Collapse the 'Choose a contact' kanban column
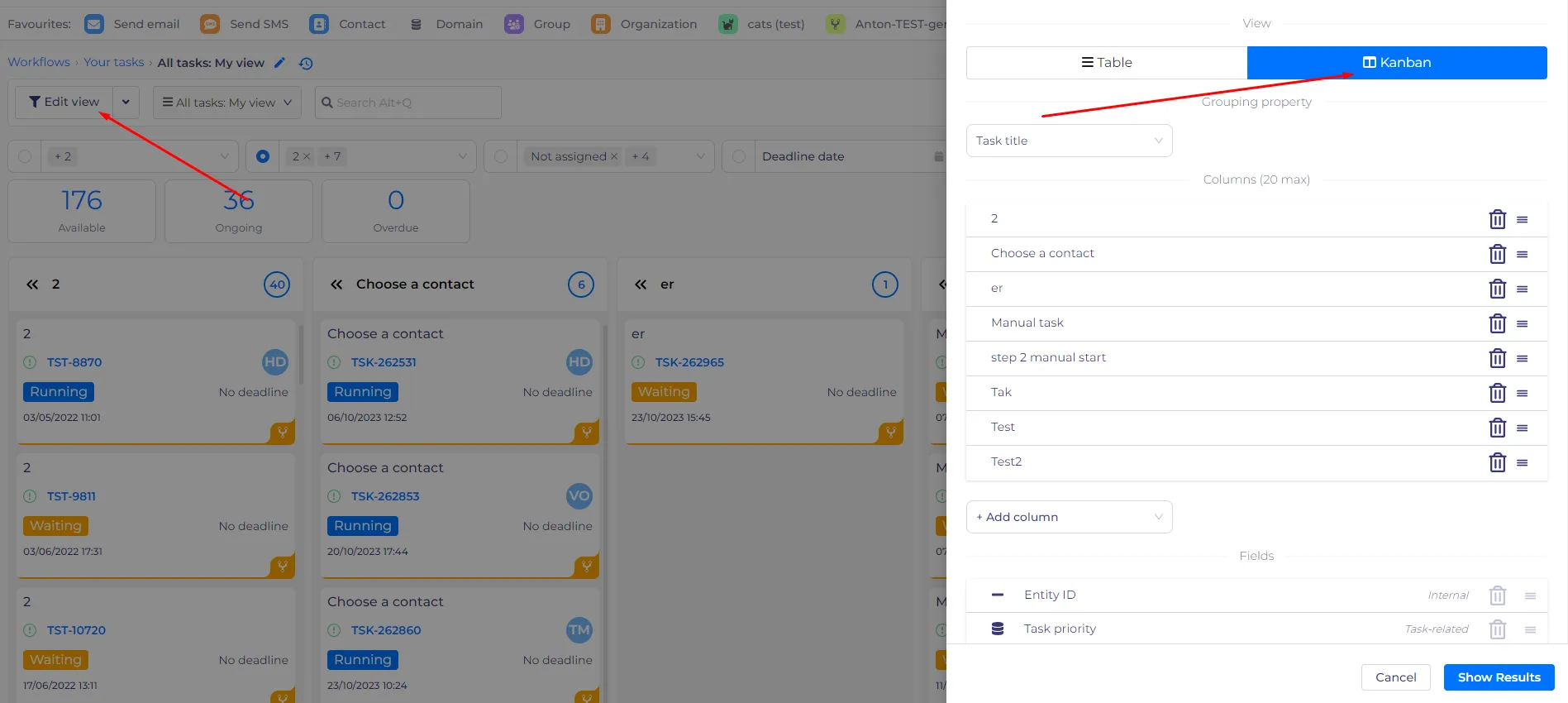The width and height of the screenshot is (1568, 703). (336, 285)
